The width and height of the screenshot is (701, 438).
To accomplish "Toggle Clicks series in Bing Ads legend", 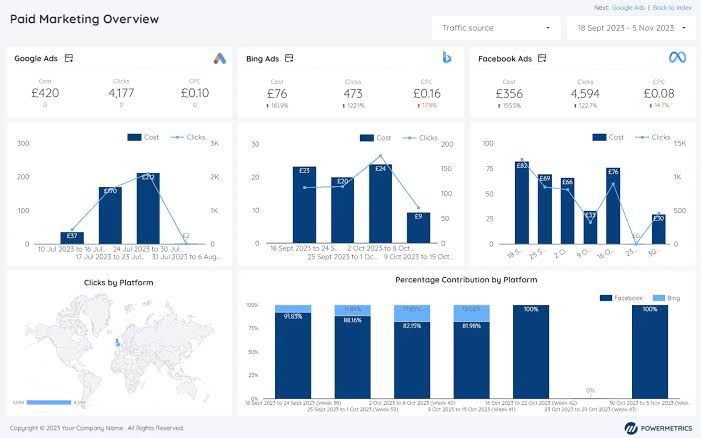I will [420, 138].
